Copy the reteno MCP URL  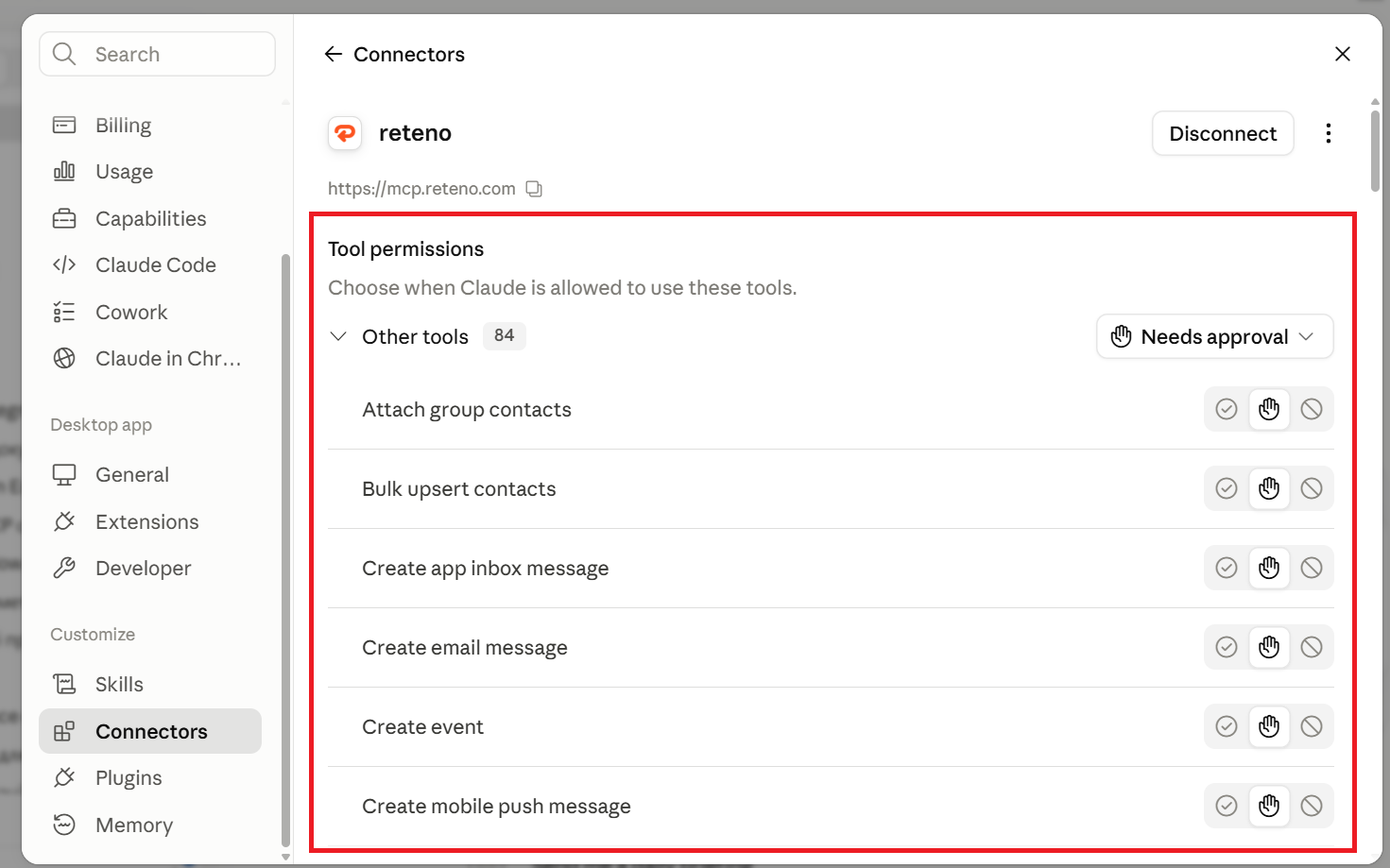coord(534,189)
